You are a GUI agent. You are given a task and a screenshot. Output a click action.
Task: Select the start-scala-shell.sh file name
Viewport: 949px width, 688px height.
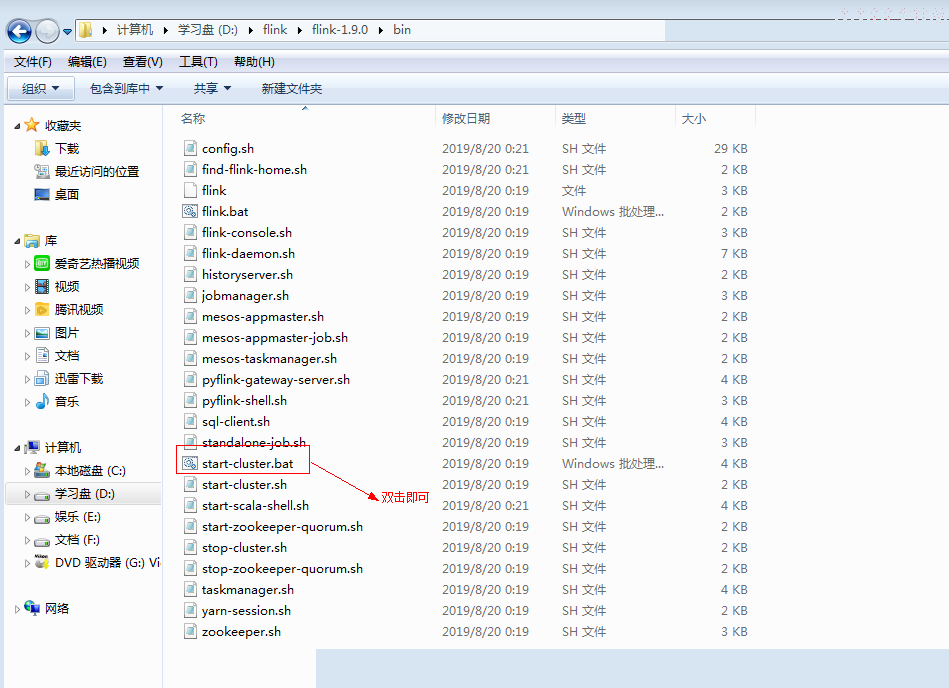255,505
